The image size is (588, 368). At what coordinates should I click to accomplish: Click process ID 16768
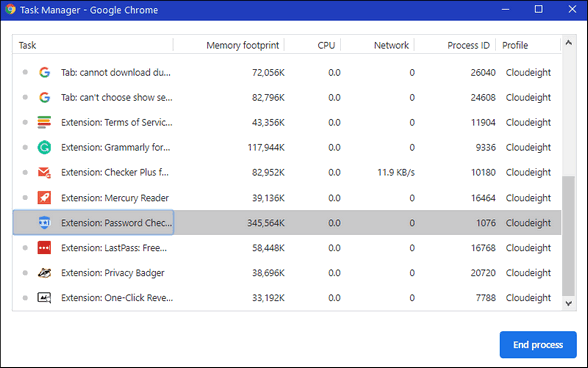(483, 248)
